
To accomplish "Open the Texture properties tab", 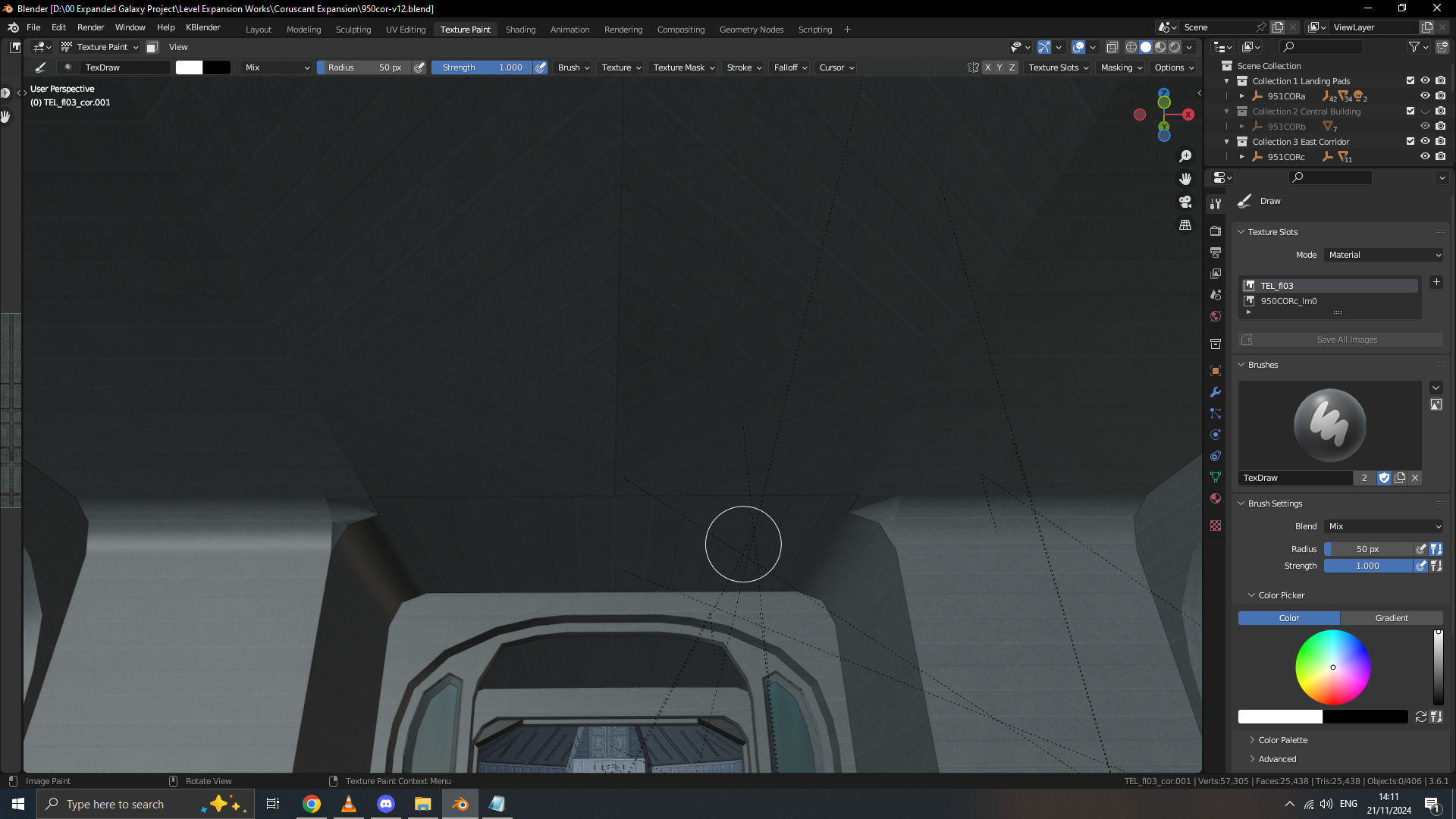I will point(1216,526).
